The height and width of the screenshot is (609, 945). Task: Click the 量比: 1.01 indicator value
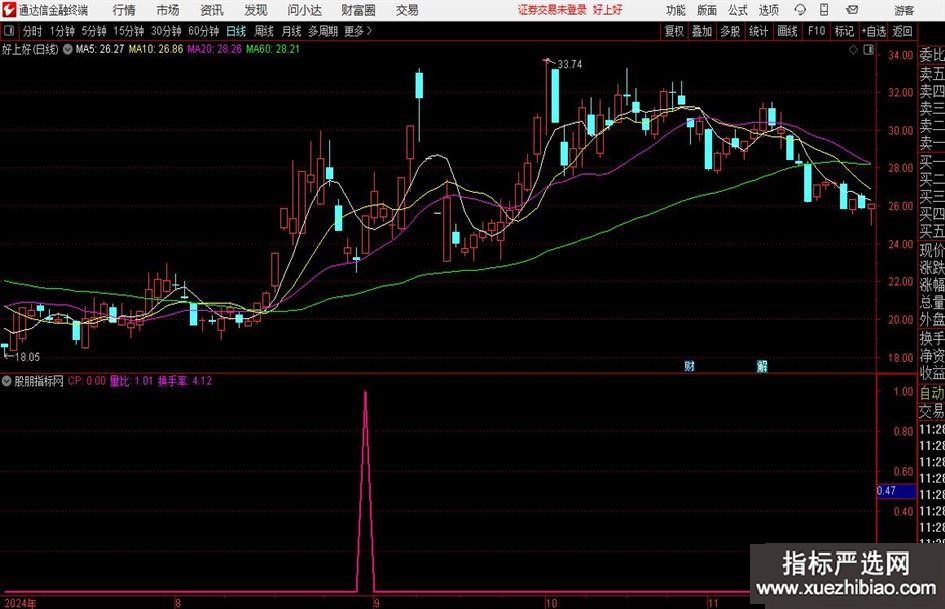131,381
